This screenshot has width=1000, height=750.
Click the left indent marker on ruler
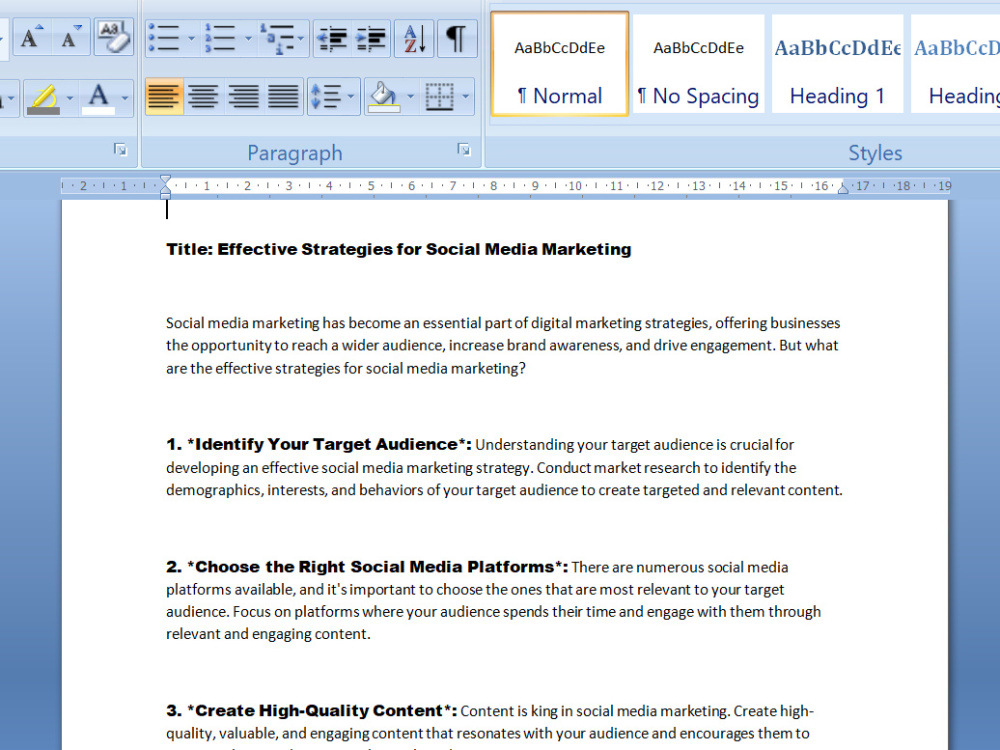(165, 195)
